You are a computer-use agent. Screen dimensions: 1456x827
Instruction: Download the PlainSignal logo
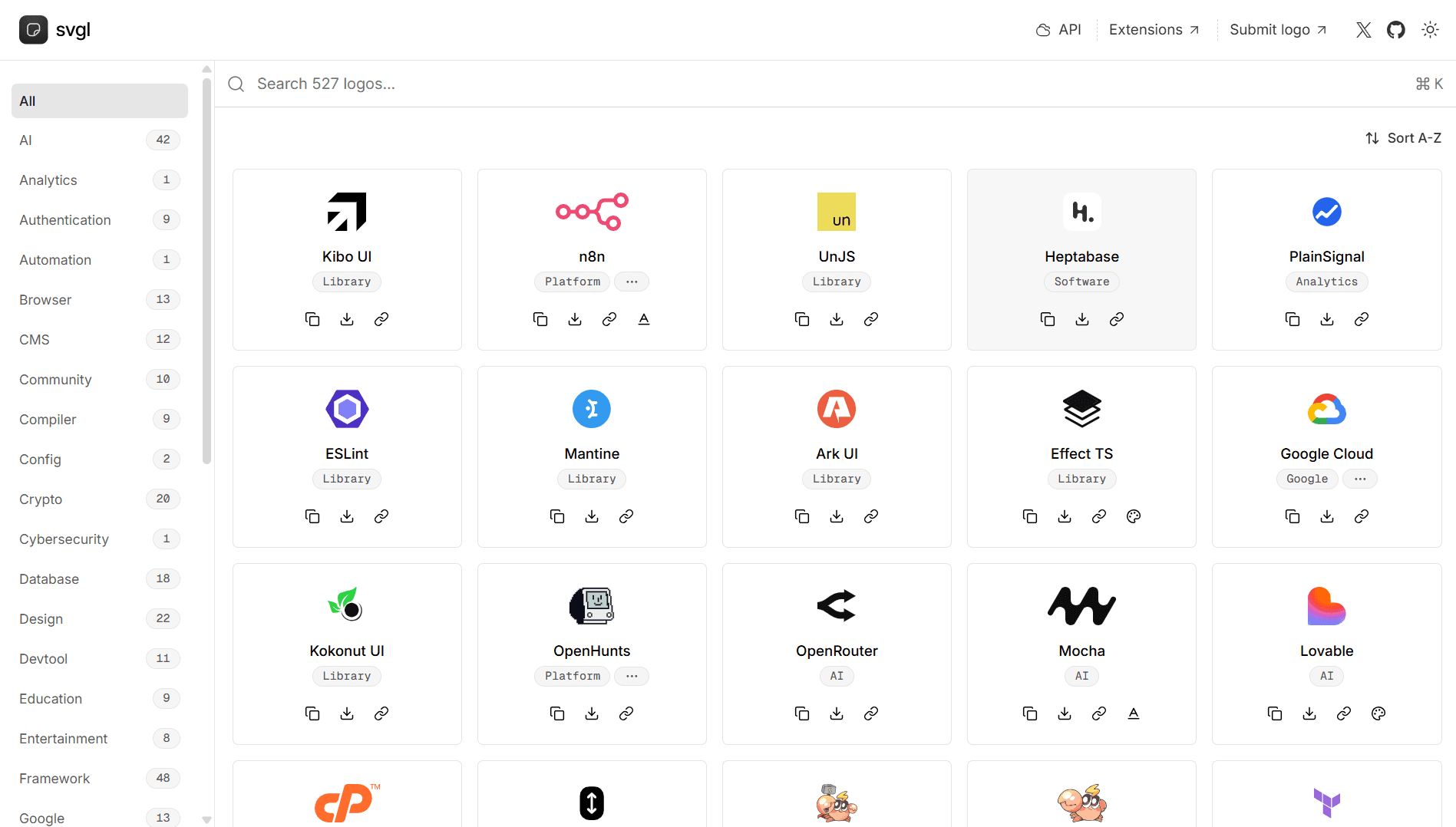point(1327,319)
